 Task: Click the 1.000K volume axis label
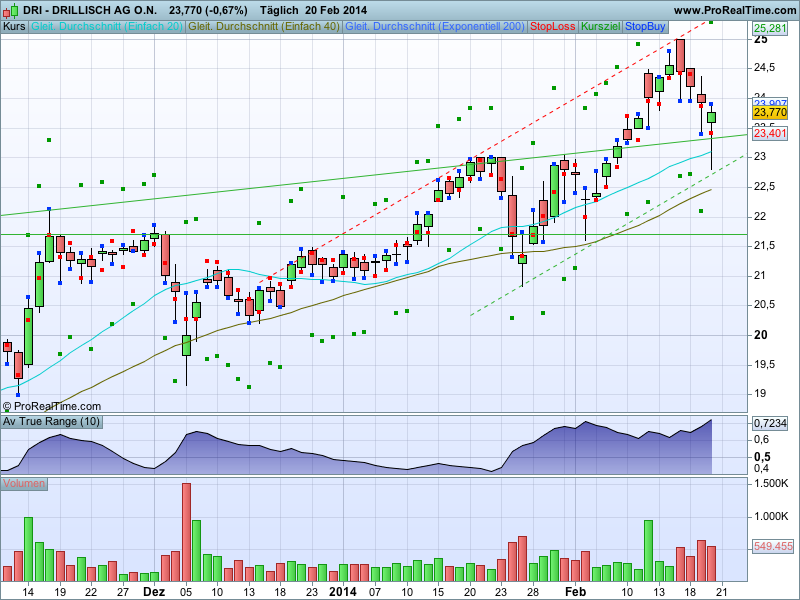click(771, 517)
